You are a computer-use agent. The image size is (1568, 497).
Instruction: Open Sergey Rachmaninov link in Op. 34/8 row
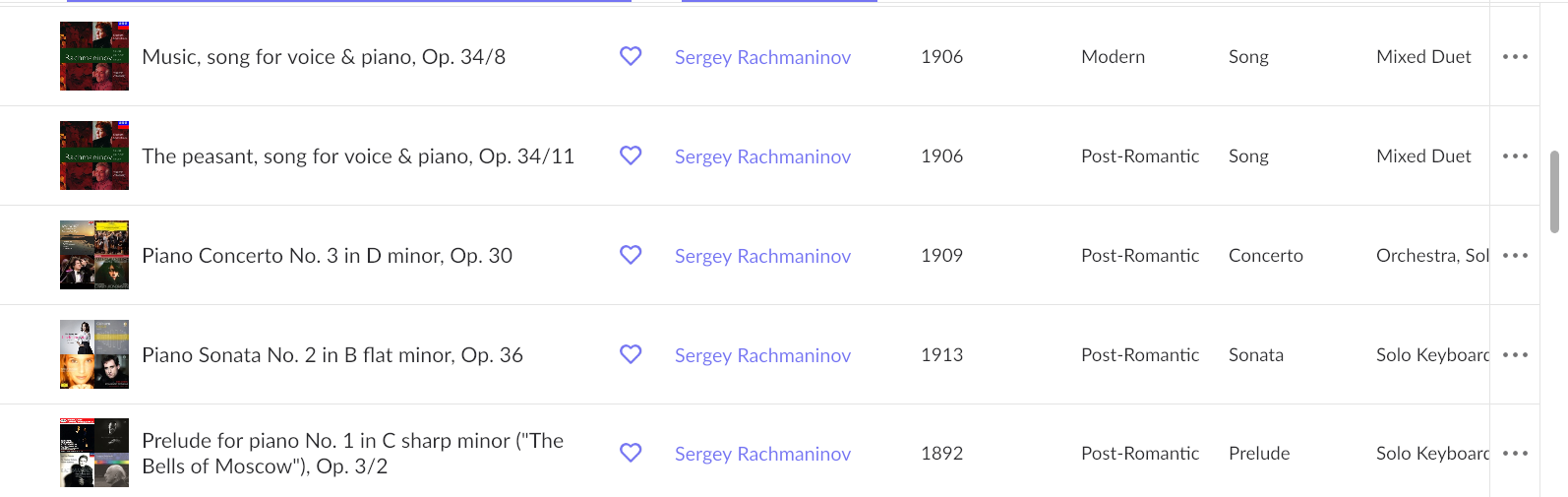tap(762, 57)
